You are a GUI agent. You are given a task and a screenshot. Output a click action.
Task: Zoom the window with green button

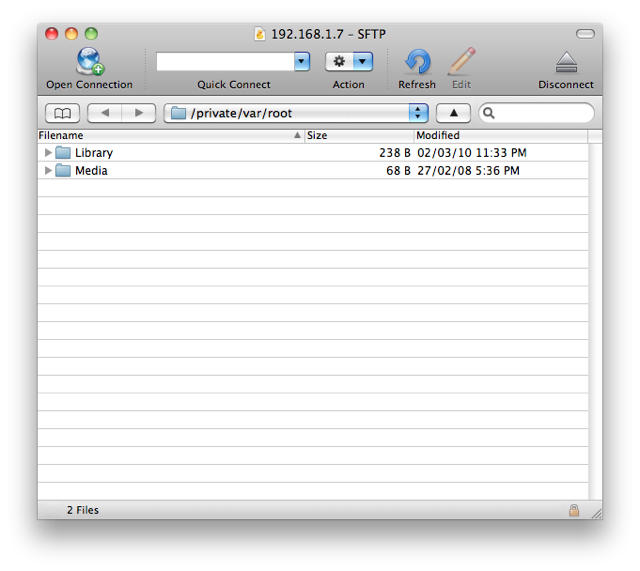[91, 33]
